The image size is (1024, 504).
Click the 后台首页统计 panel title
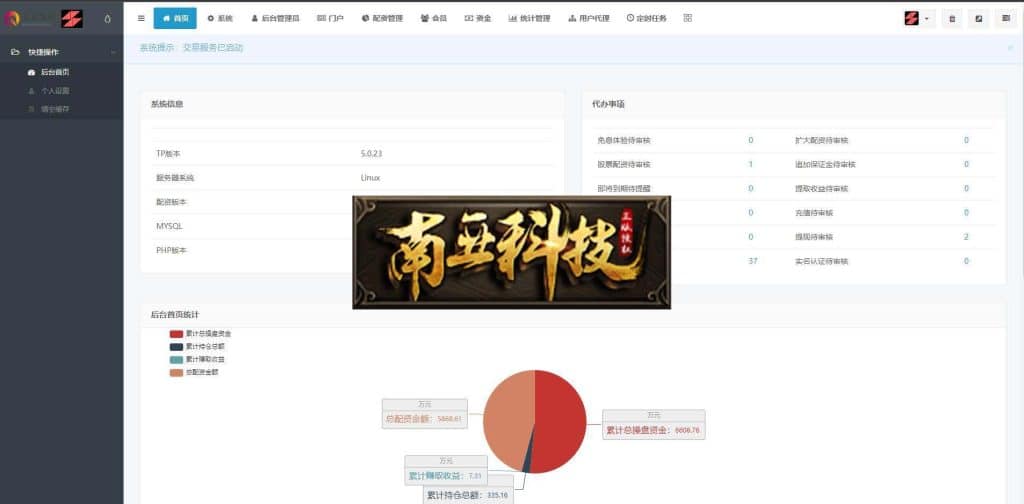[175, 314]
